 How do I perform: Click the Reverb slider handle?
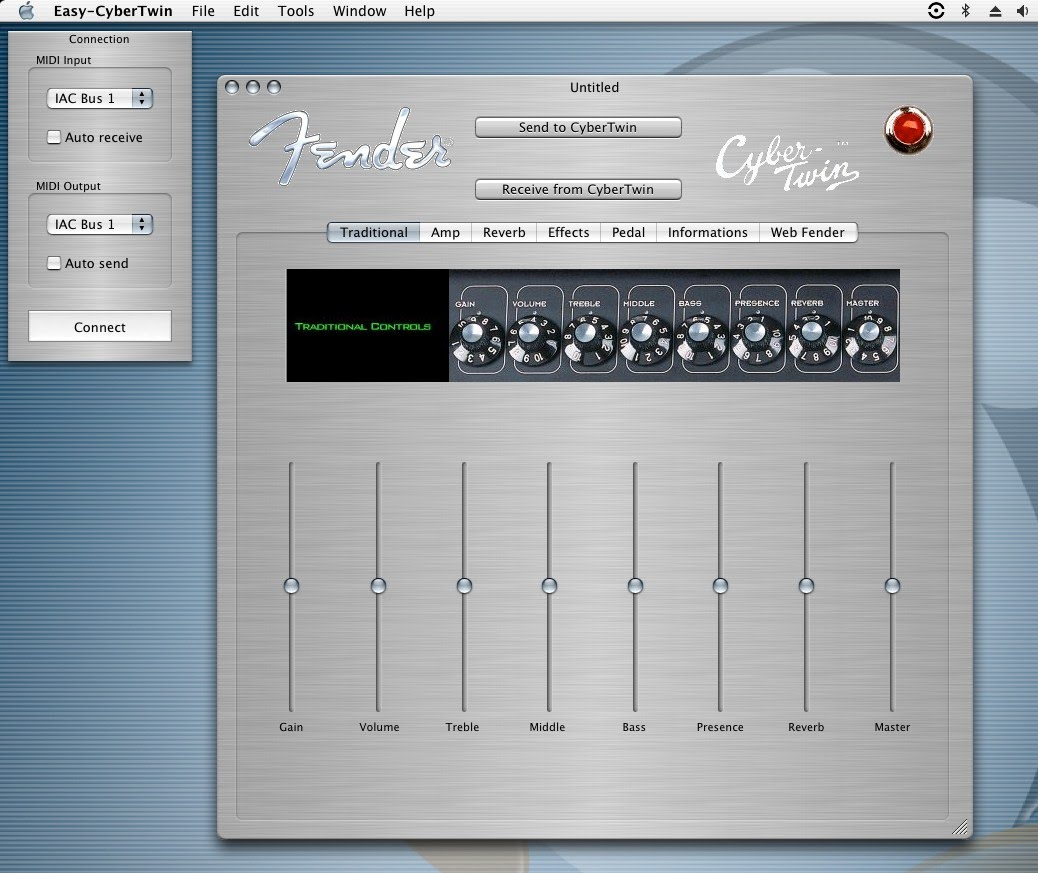point(806,586)
